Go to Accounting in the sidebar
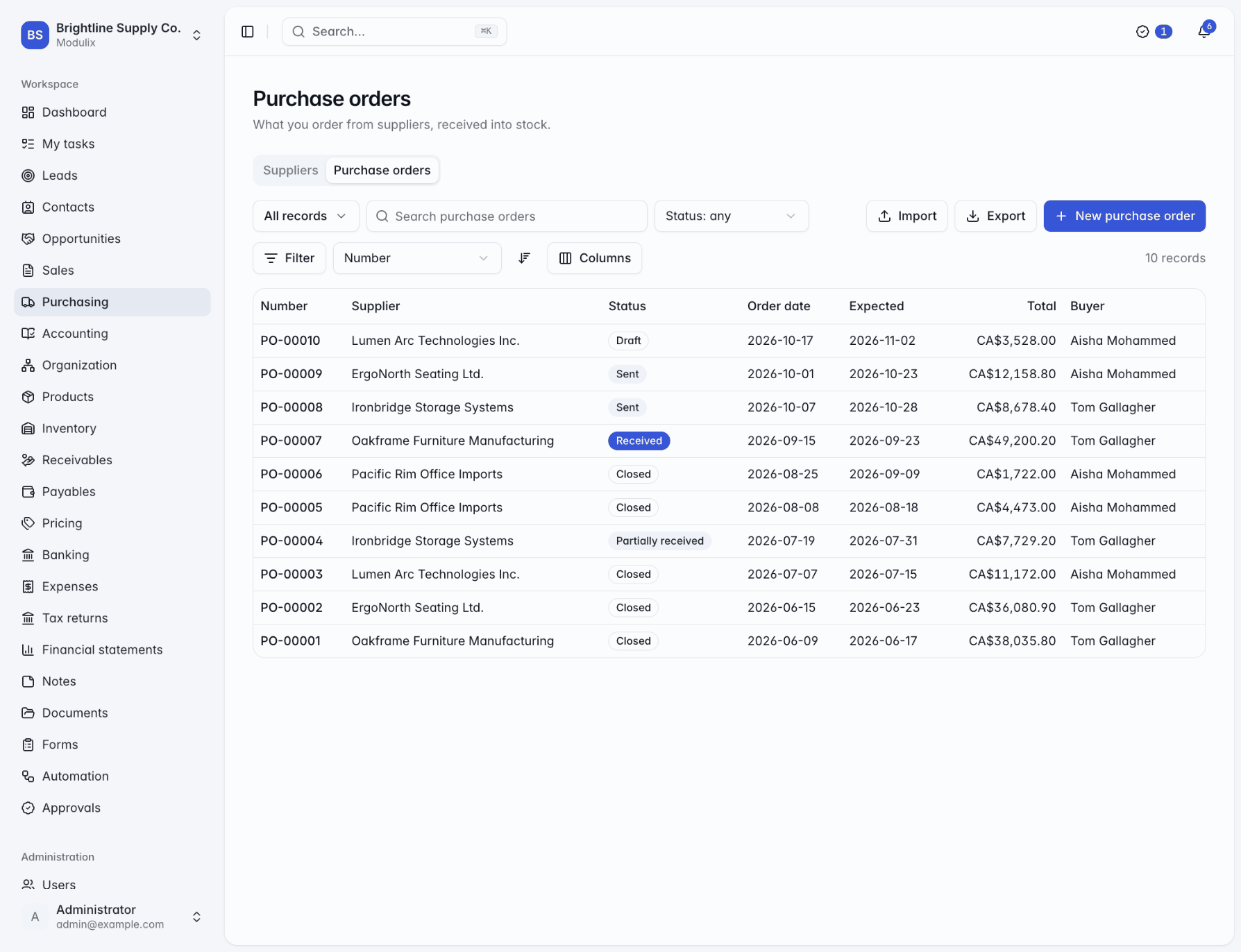This screenshot has height=952, width=1241. tap(112, 334)
